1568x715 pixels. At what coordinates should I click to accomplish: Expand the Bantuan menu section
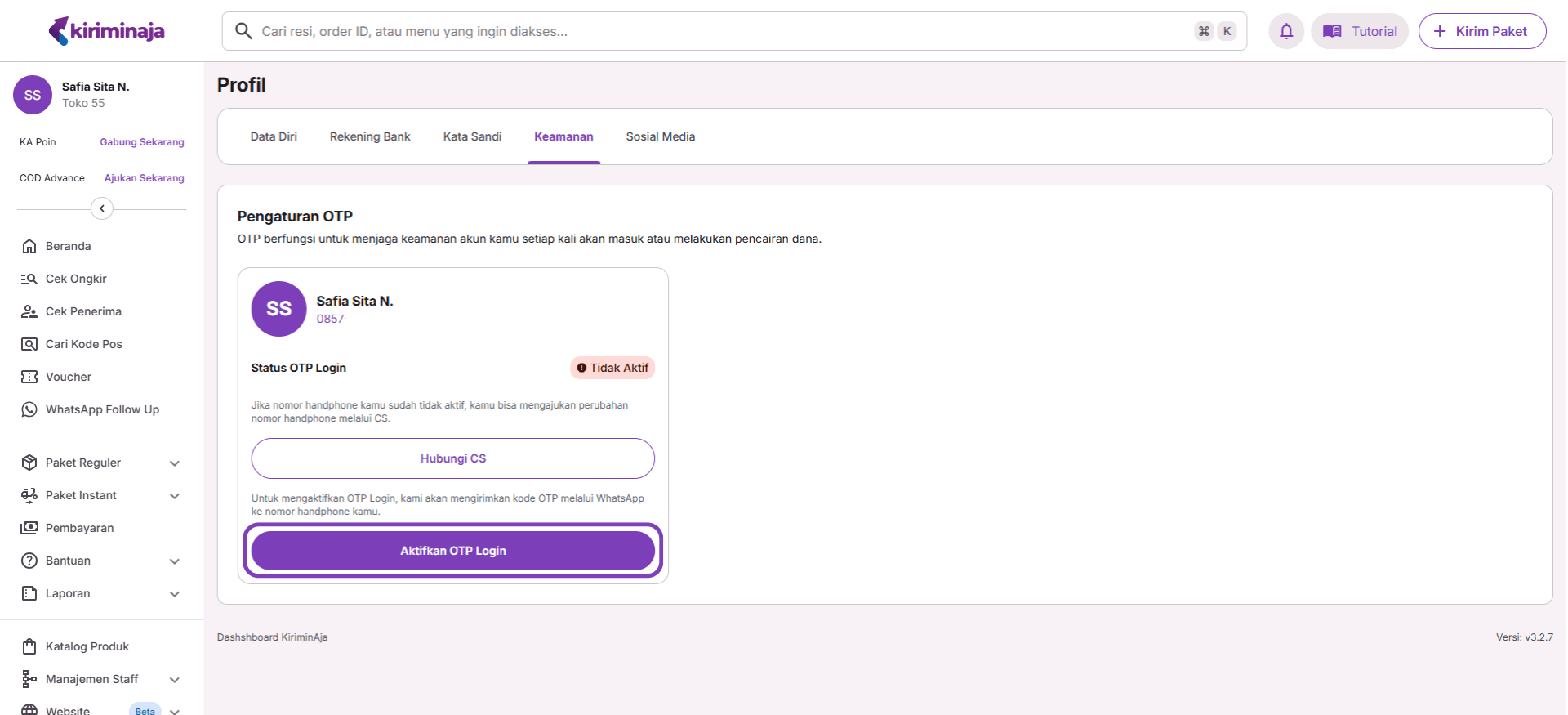(x=174, y=561)
